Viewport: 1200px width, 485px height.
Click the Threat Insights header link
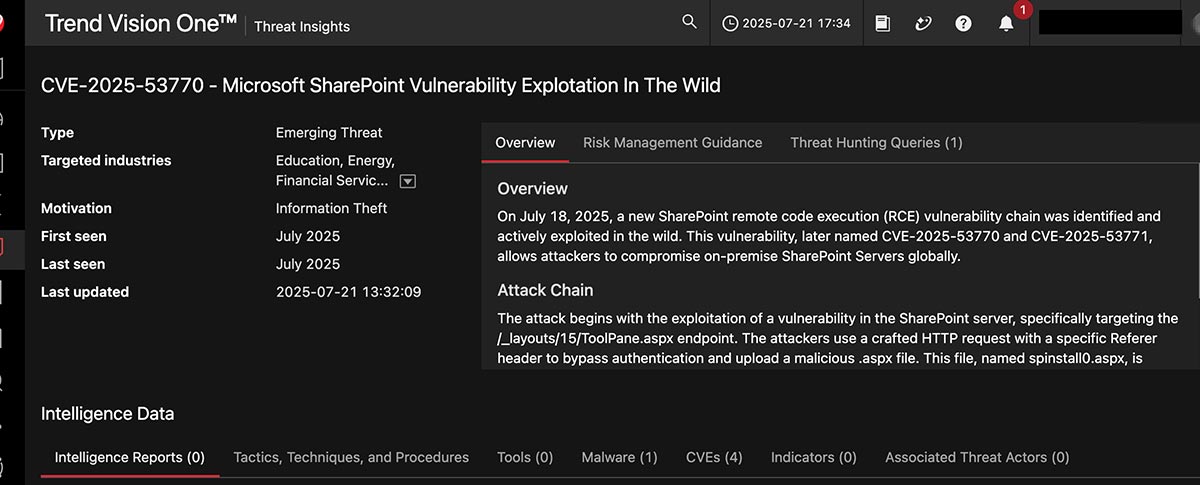(x=302, y=26)
